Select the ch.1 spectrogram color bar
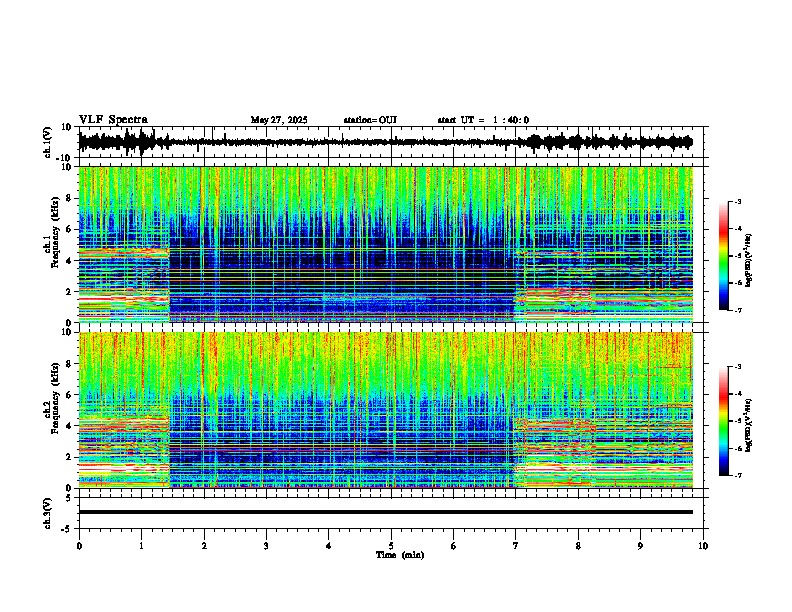This screenshot has height=612, width=792. [723, 256]
